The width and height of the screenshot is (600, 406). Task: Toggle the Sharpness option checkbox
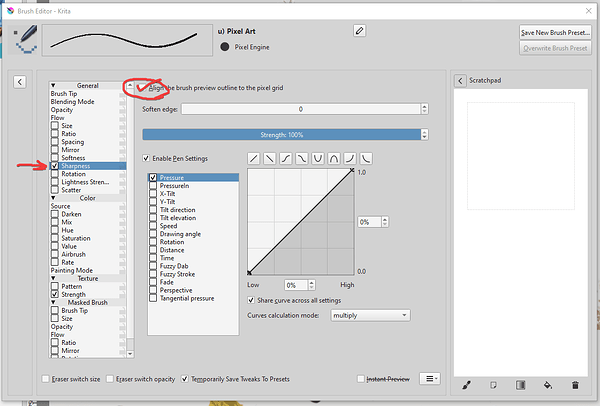55,166
